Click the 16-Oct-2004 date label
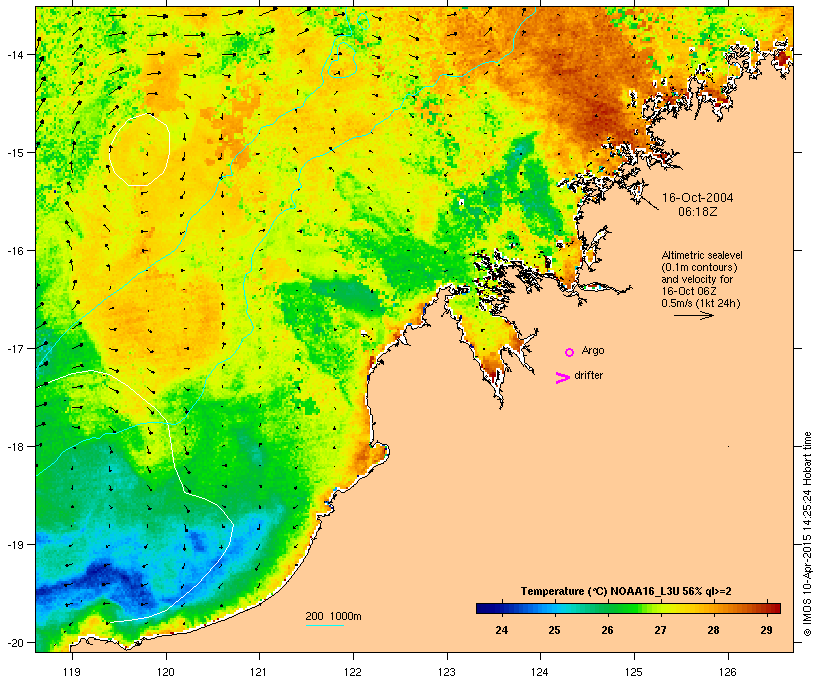This screenshot has height=680, width=820. click(x=698, y=198)
